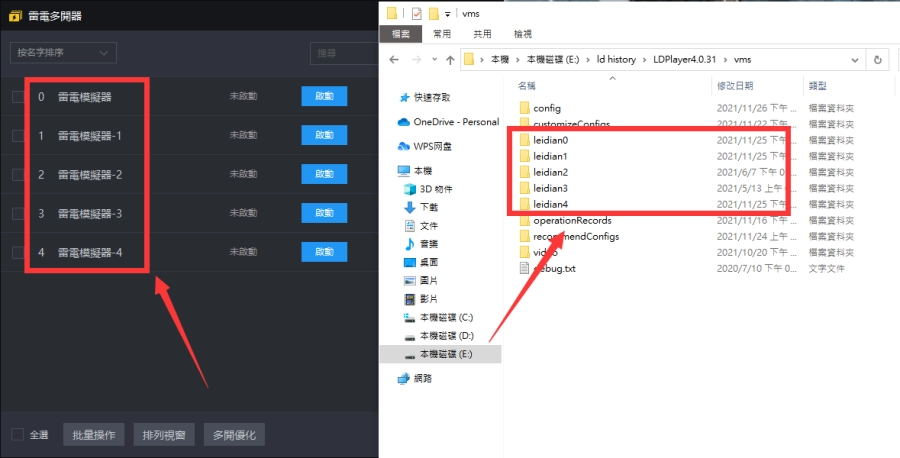This screenshot has height=458, width=900.
Task: Switch to the 常用 Home ribbon tab
Action: point(442,34)
